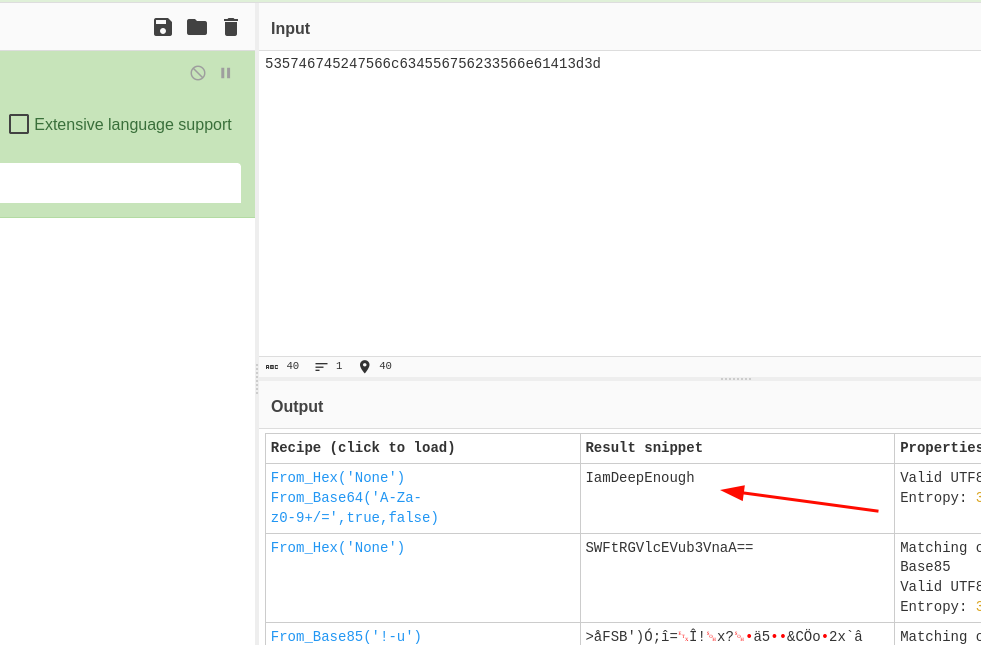Click the Input panel title
Image resolution: width=981 pixels, height=645 pixels.
[290, 28]
